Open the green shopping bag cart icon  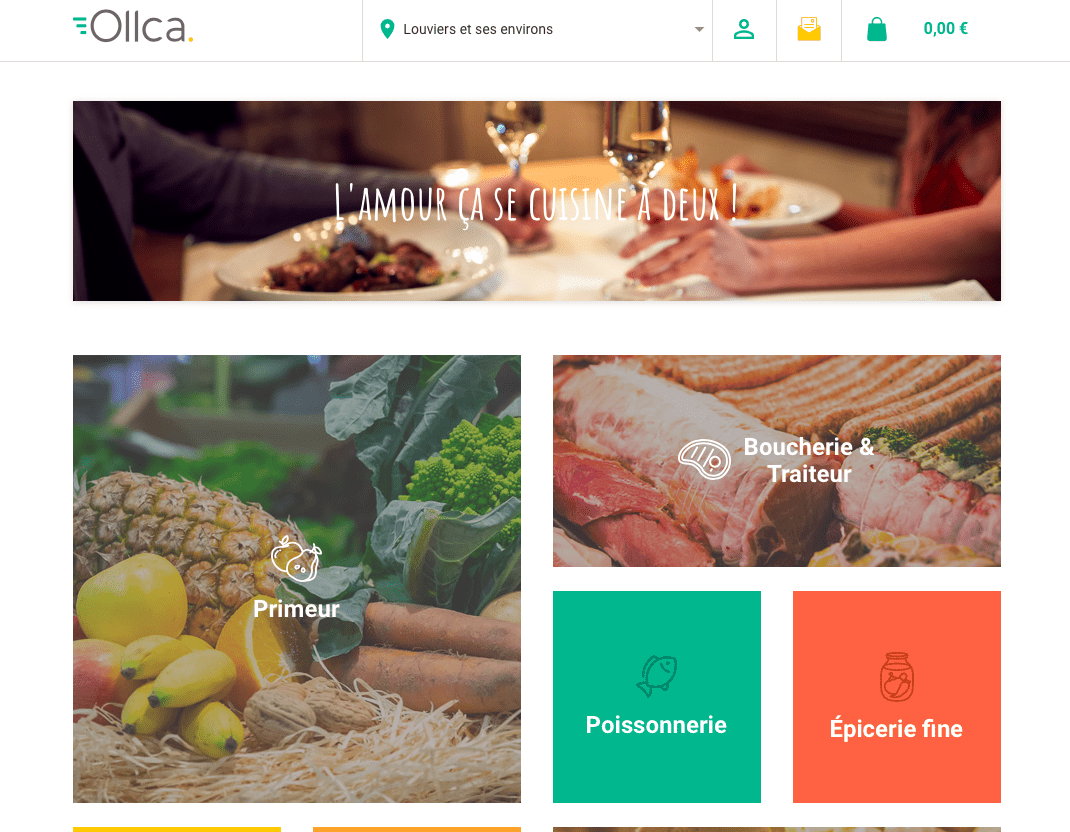tap(876, 29)
